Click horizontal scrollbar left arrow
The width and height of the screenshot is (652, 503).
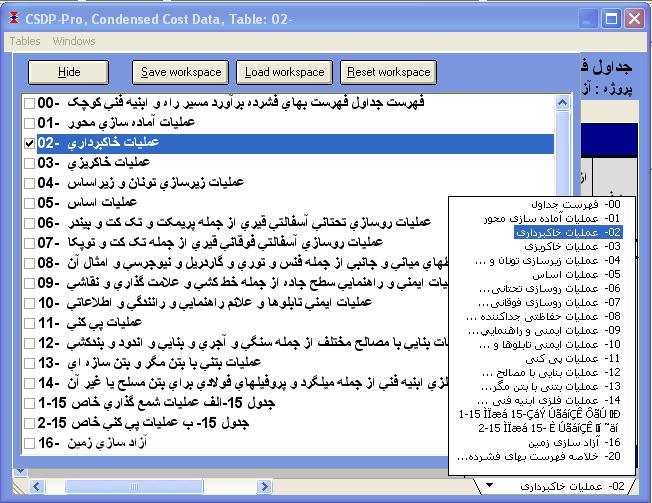(x=37, y=486)
